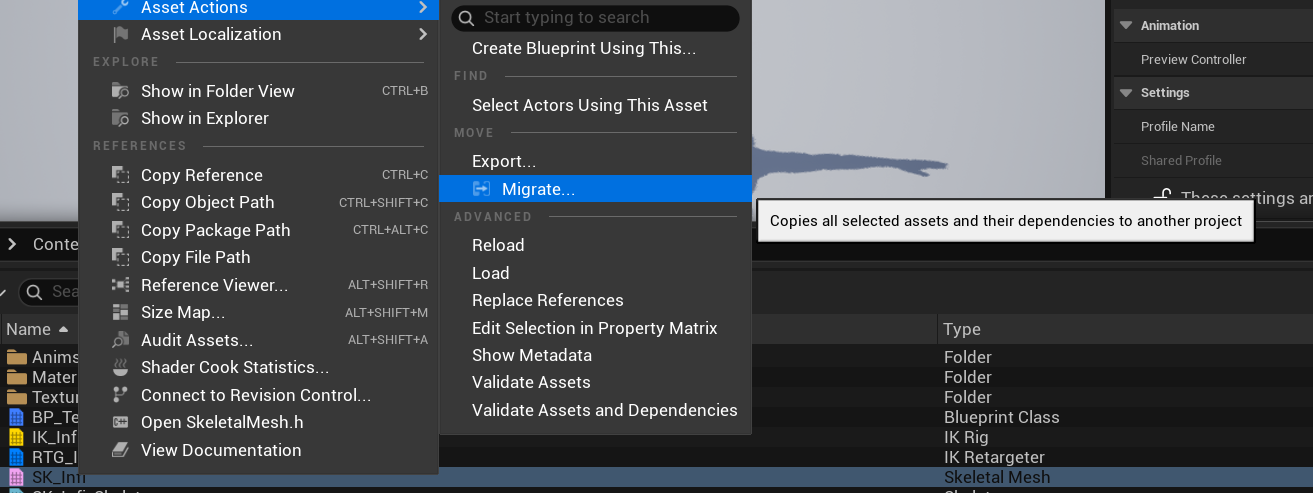Choose Export from the Move section
This screenshot has height=493, width=1313.
click(x=504, y=161)
